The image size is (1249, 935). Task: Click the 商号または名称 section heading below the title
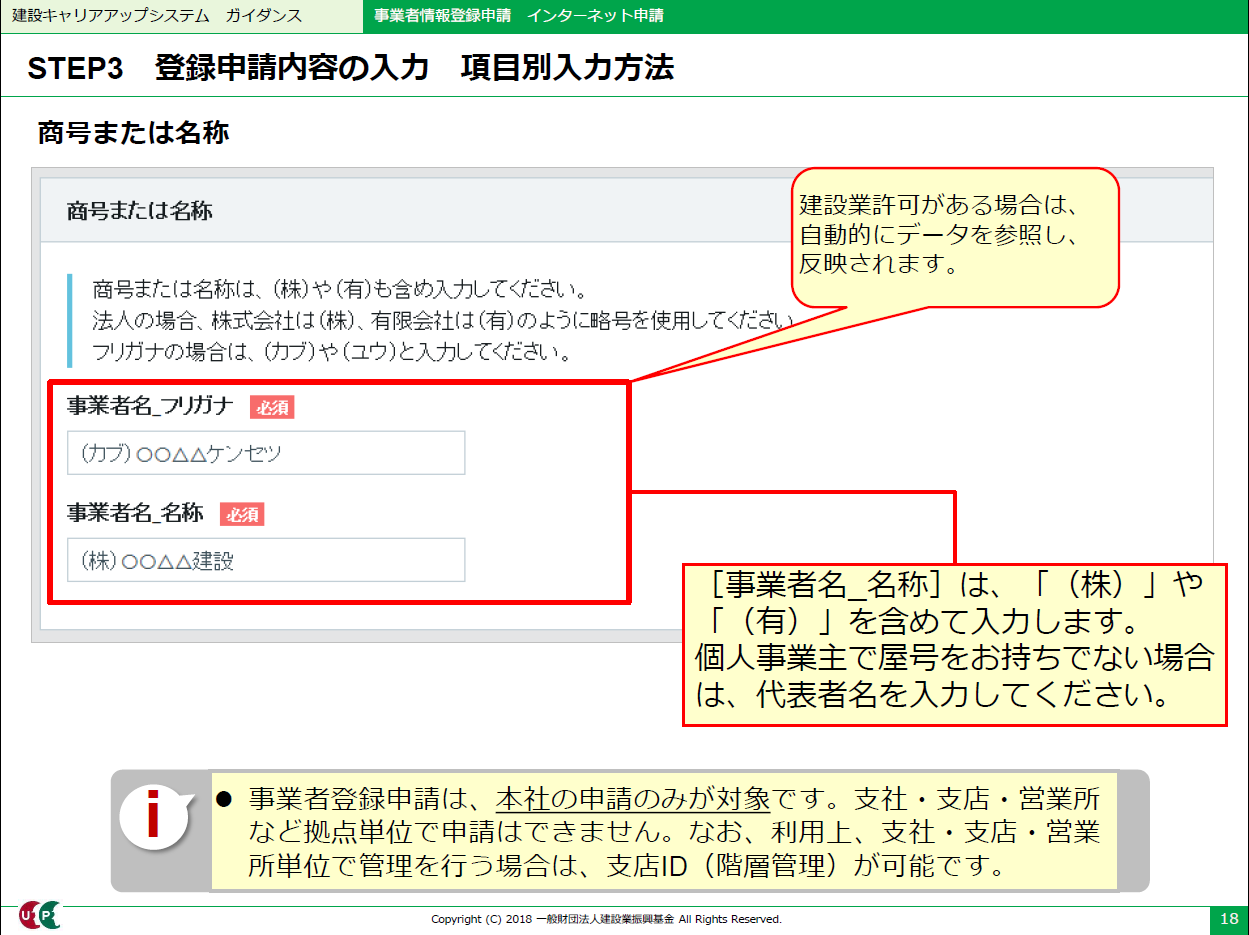click(x=134, y=133)
